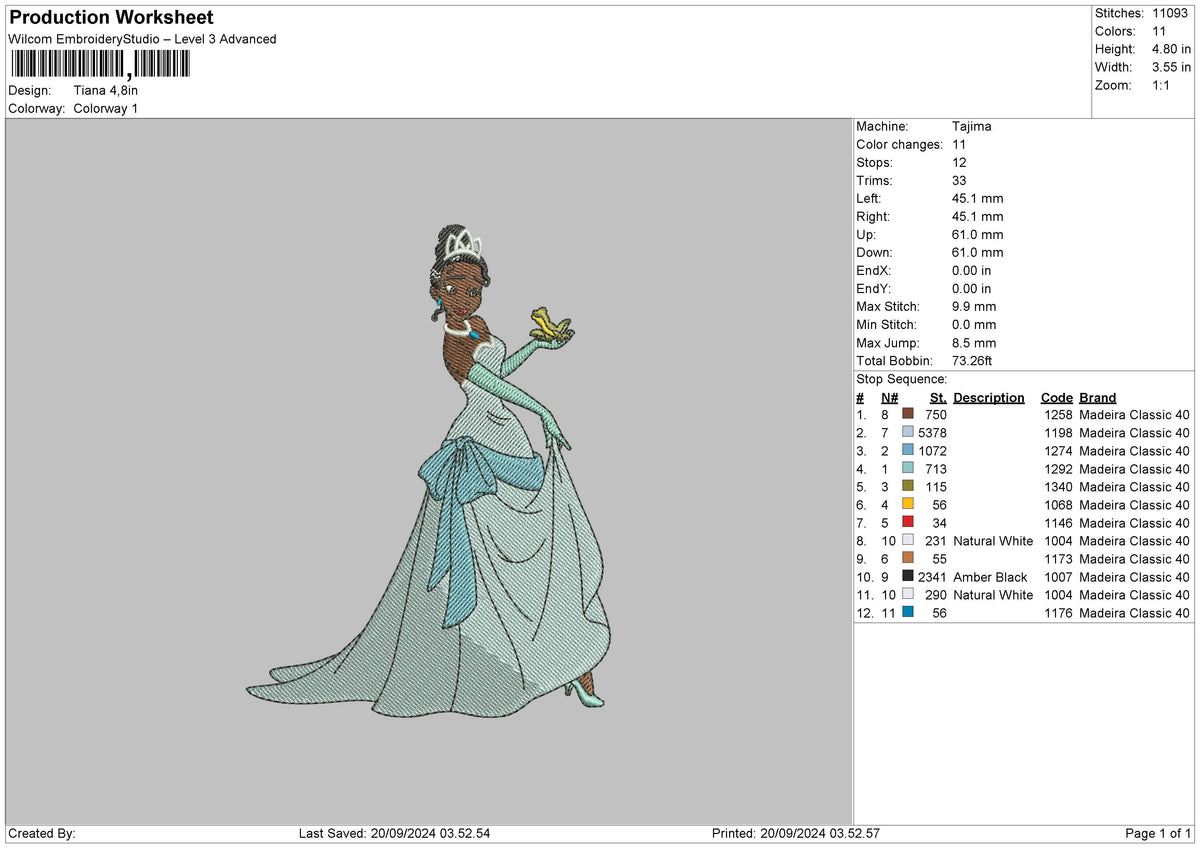Click the width value '3.55 in'
1200x848 pixels.
[x=1172, y=67]
